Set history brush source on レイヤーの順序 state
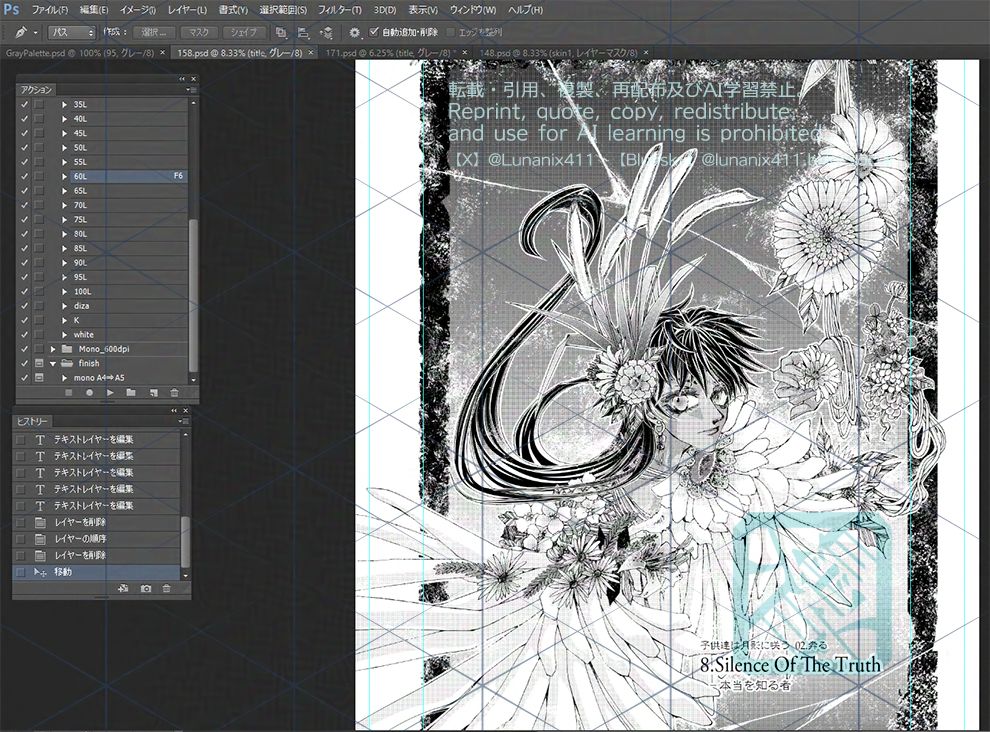The image size is (990, 732). click(x=20, y=539)
